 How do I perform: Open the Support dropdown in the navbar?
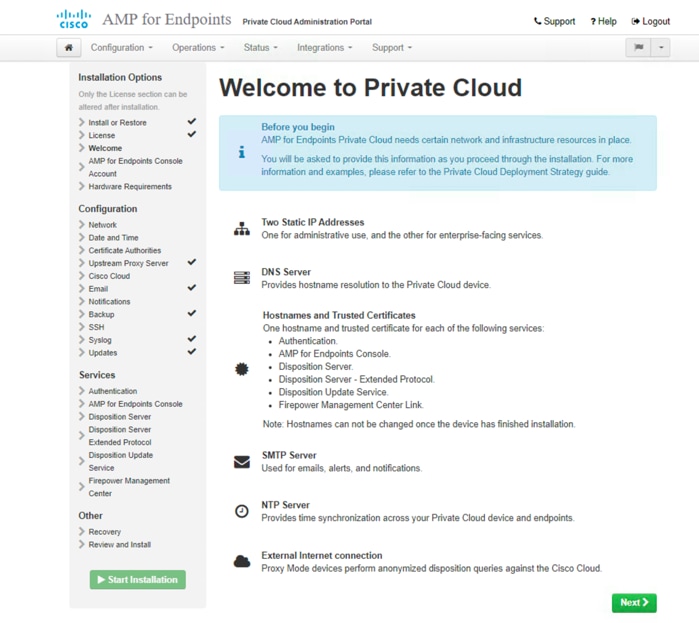tap(392, 48)
